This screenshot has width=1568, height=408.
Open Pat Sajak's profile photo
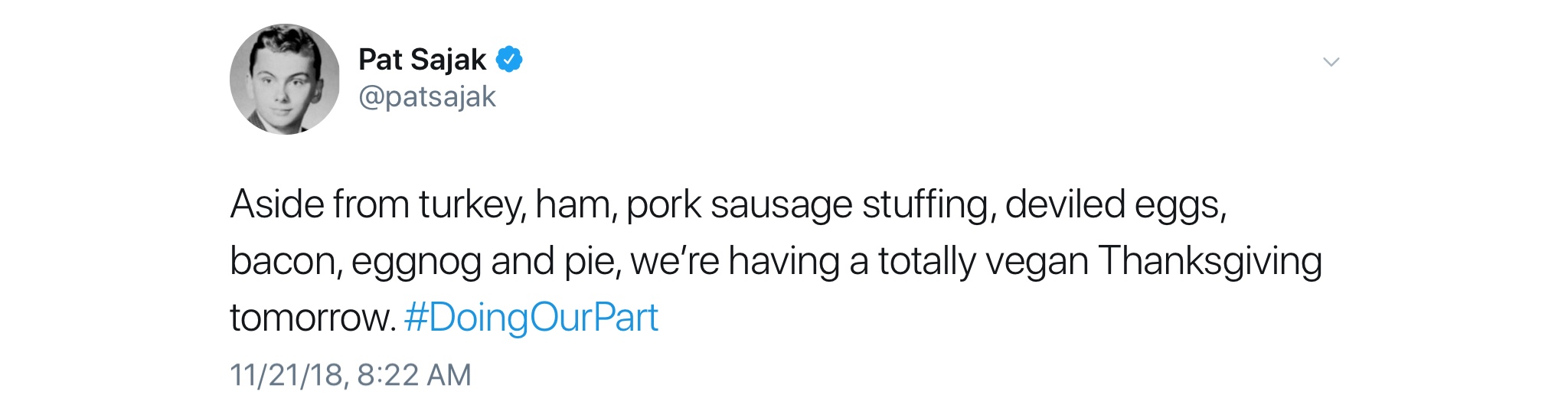click(285, 79)
